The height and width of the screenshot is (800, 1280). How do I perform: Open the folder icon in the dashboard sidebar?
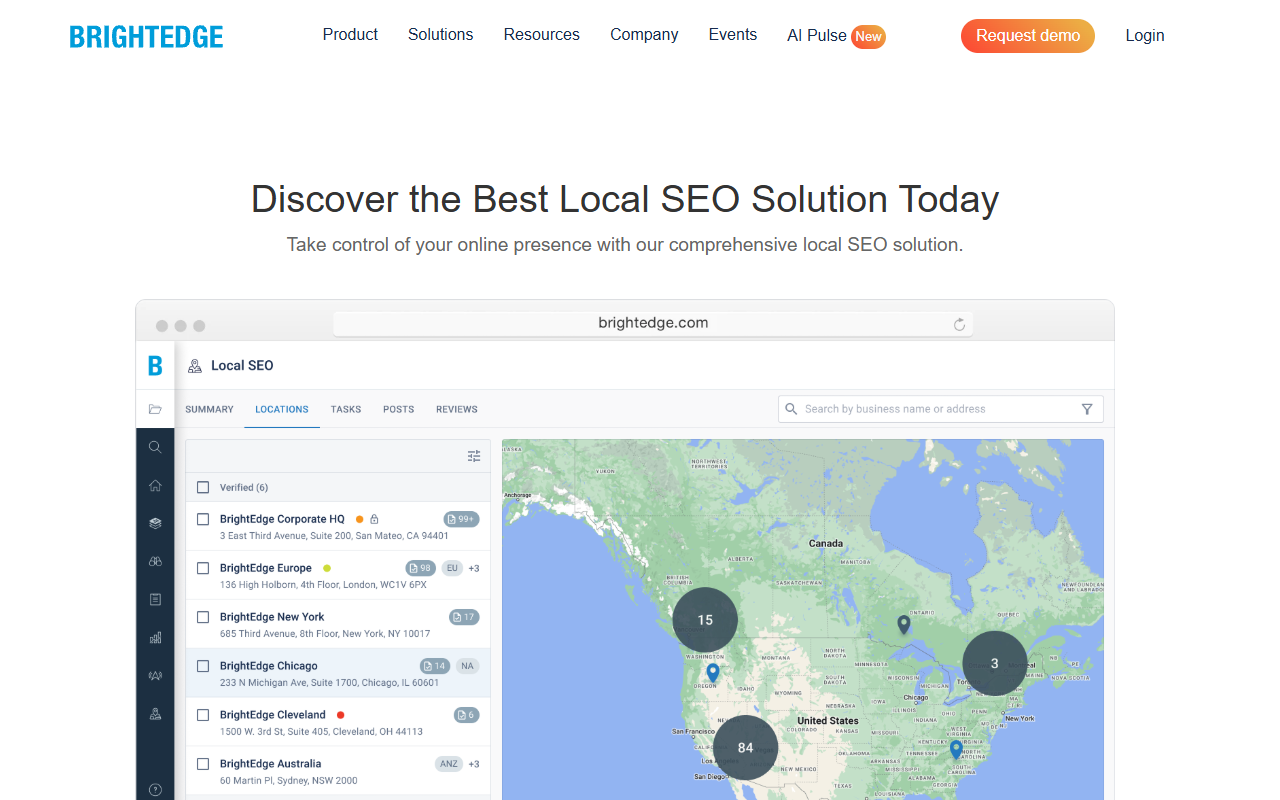pos(155,409)
